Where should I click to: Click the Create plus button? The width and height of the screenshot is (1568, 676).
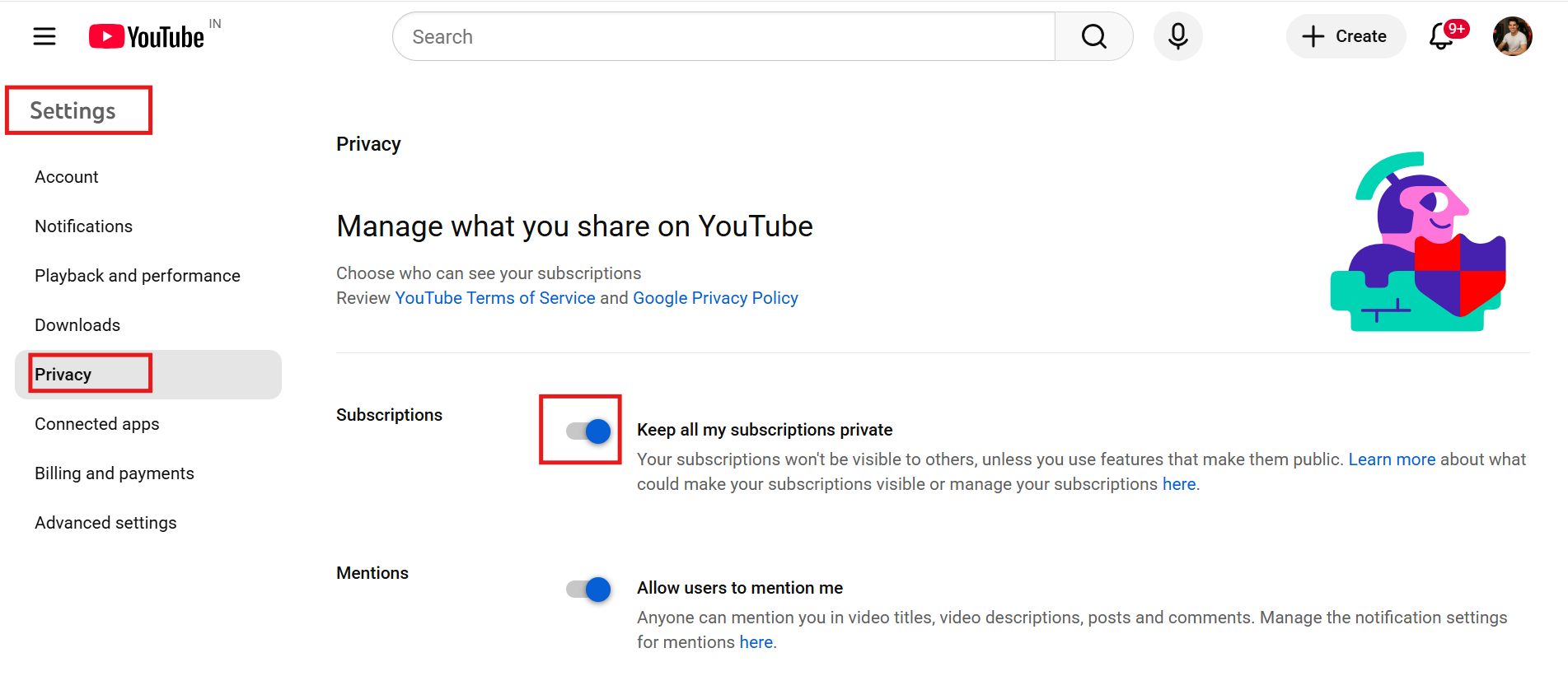coord(1345,36)
